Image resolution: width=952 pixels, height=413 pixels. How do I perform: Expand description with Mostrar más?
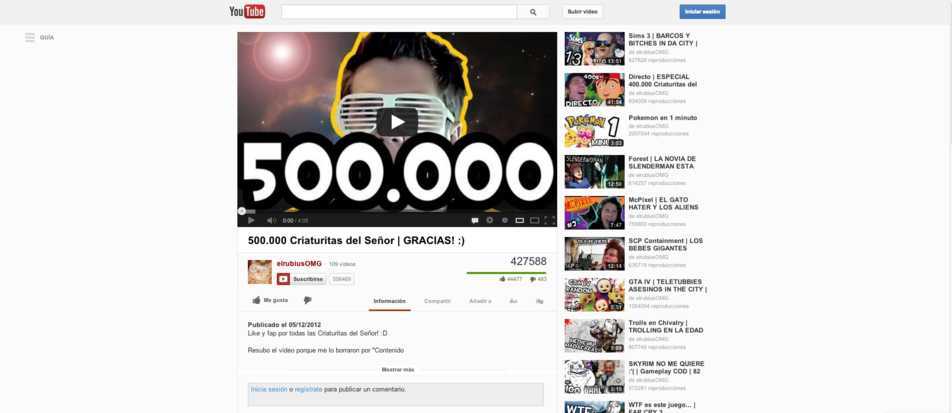[398, 369]
